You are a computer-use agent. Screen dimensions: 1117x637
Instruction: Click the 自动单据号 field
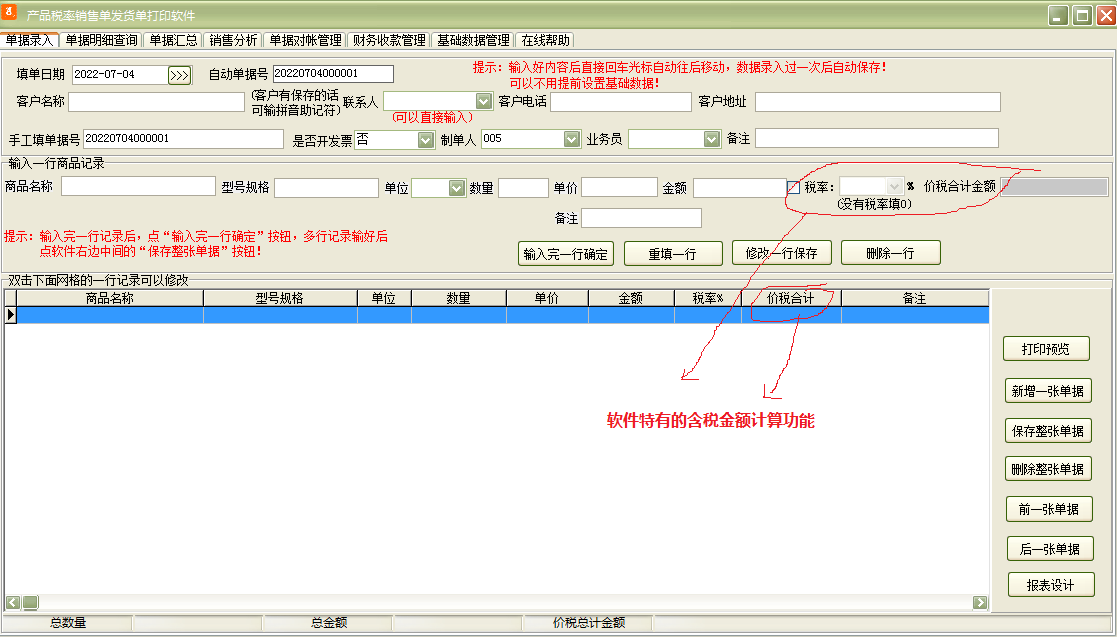tap(333, 73)
